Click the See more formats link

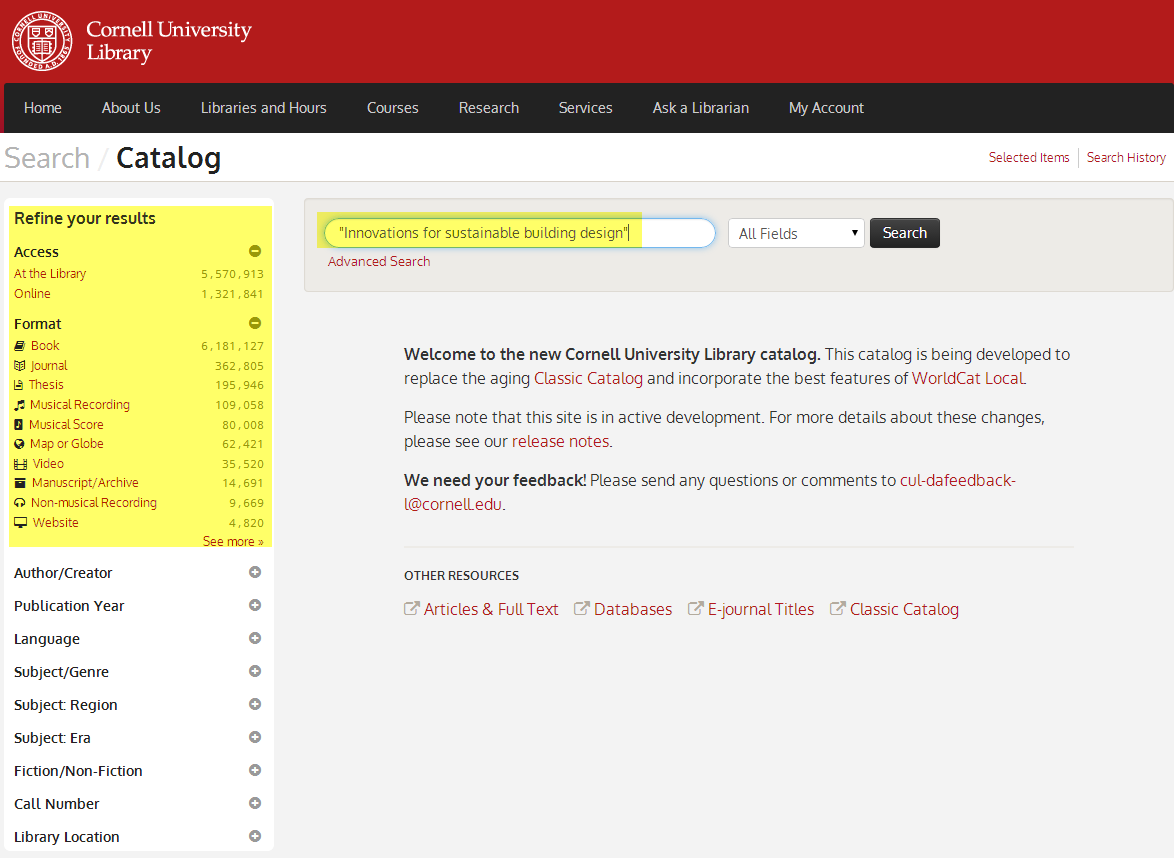(233, 541)
